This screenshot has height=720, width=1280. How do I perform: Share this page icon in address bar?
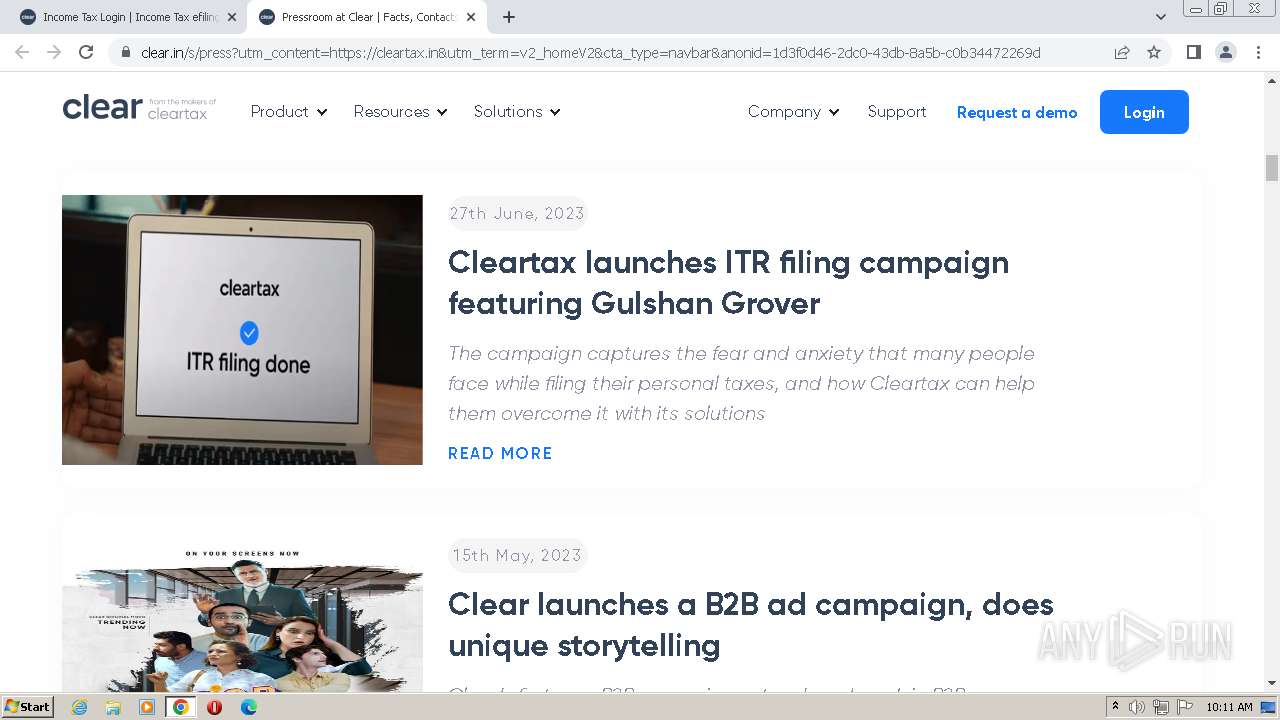click(x=1122, y=52)
